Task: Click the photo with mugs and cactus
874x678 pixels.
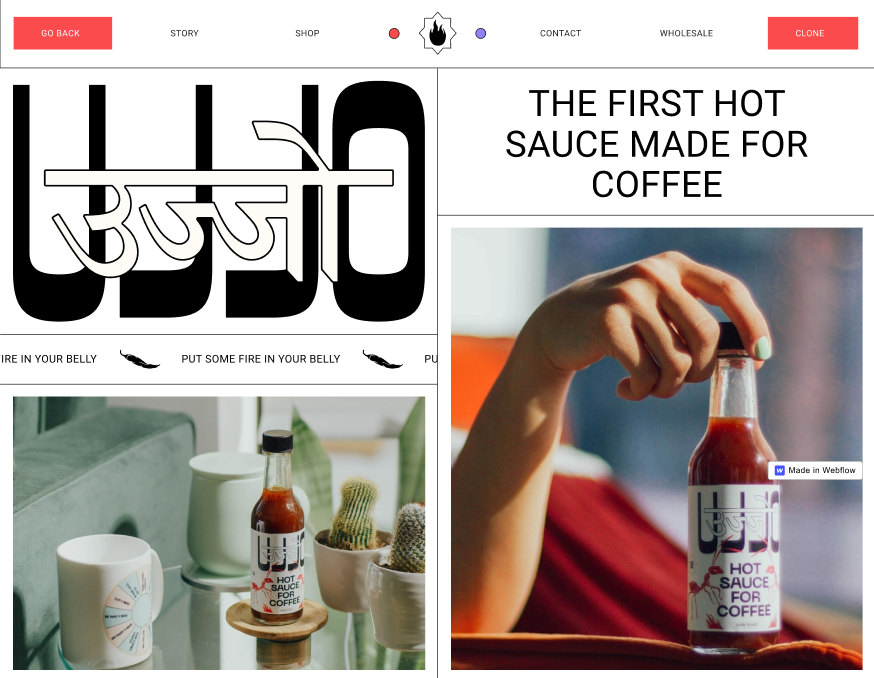Action: click(219, 533)
